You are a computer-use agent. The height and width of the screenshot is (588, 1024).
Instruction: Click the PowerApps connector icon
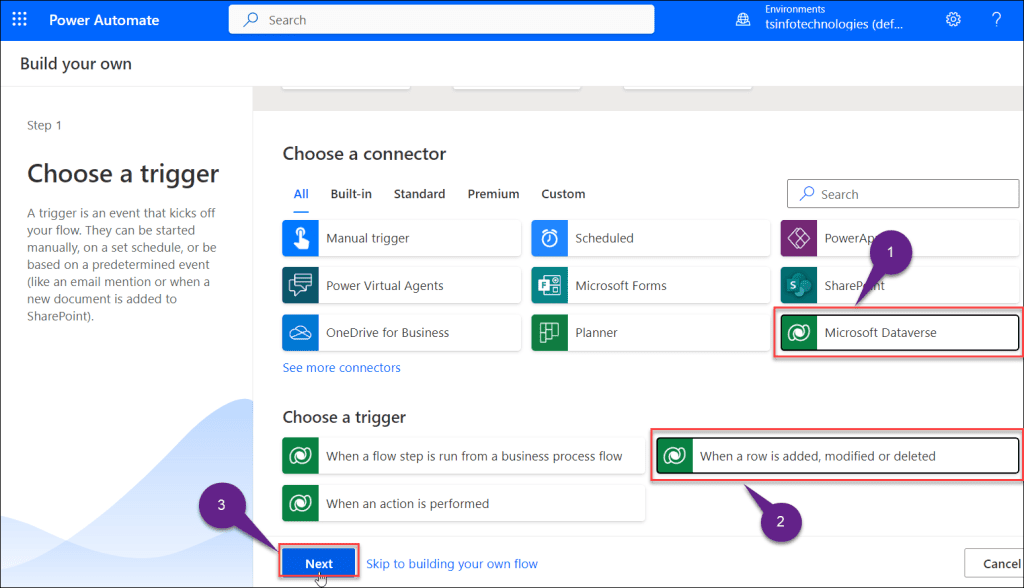(799, 238)
